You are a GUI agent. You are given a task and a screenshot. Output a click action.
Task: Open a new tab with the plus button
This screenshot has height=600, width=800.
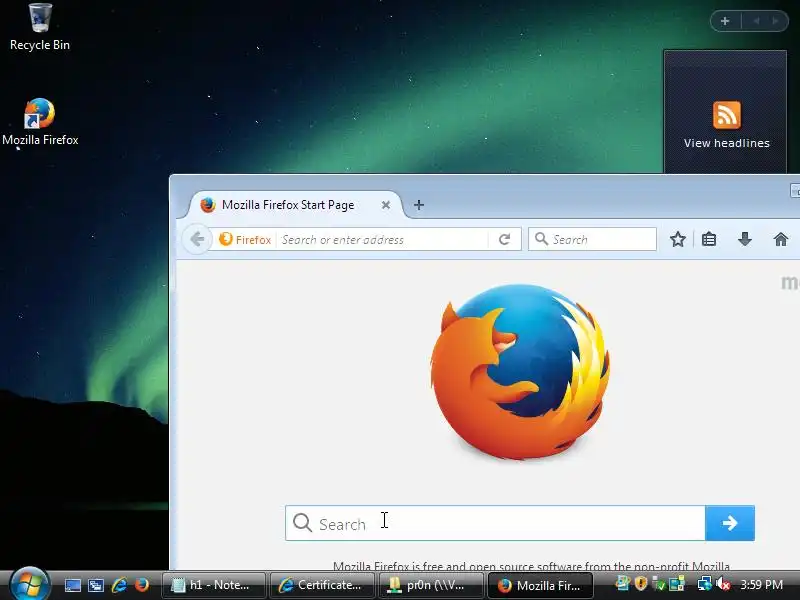(x=419, y=205)
